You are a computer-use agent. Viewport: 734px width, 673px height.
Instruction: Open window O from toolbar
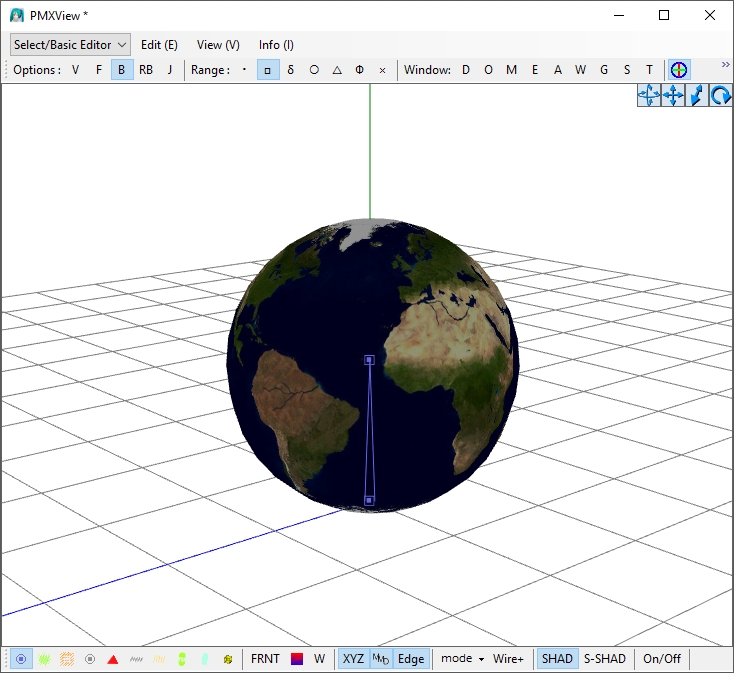(x=488, y=70)
